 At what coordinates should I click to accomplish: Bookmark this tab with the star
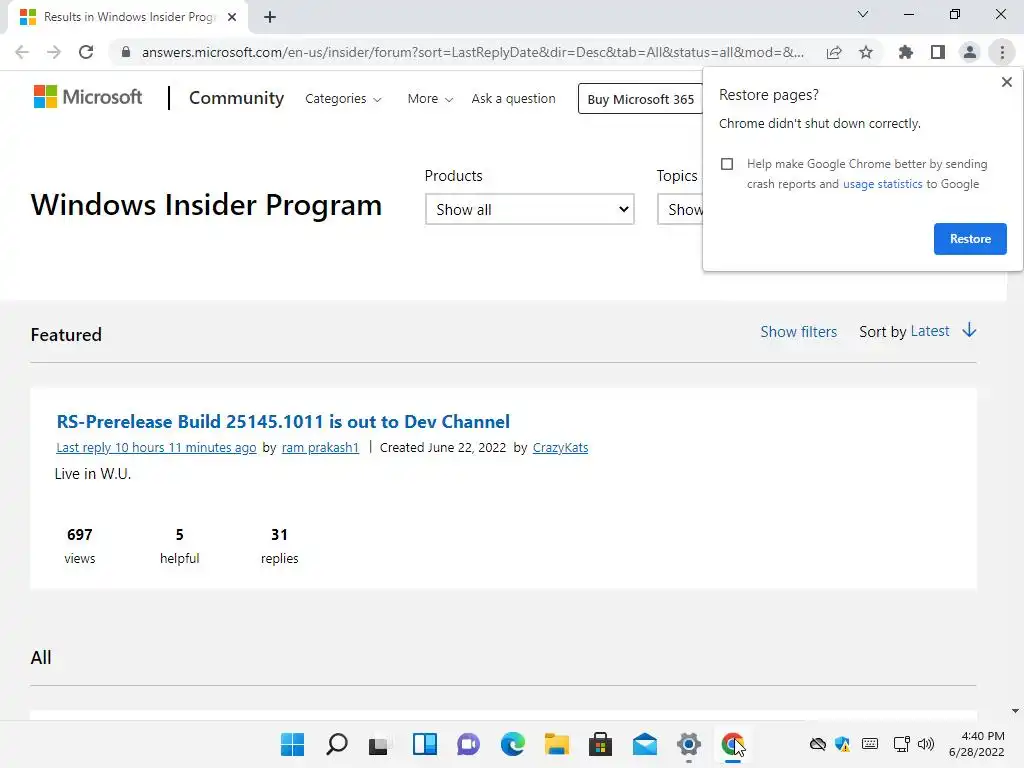[x=866, y=52]
